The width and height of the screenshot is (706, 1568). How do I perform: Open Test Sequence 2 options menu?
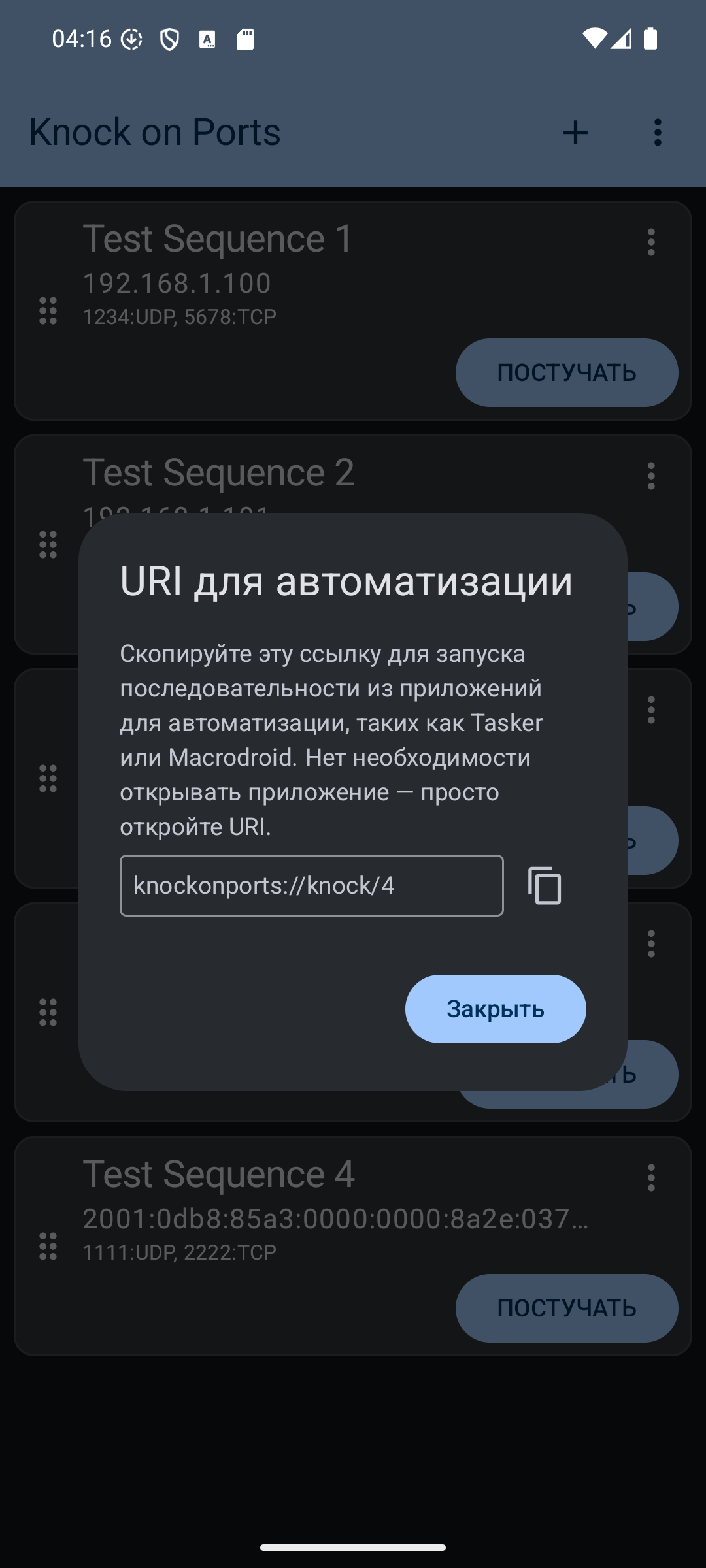coord(651,476)
